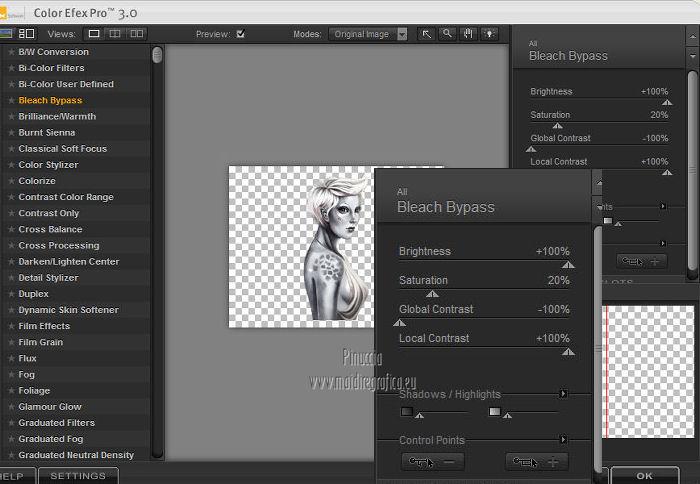Click the control point button in small panel
Screen dimensions: 700x484
(x=642, y=261)
